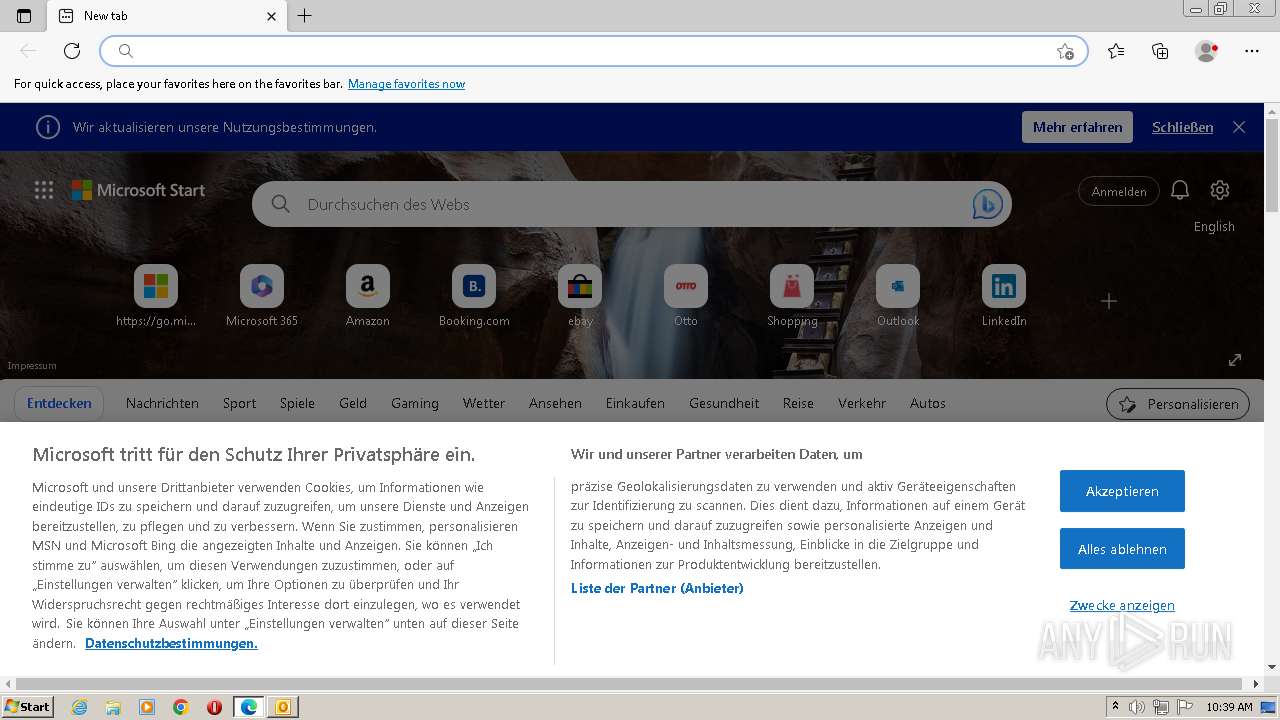Open the Otto quick link

click(x=686, y=296)
